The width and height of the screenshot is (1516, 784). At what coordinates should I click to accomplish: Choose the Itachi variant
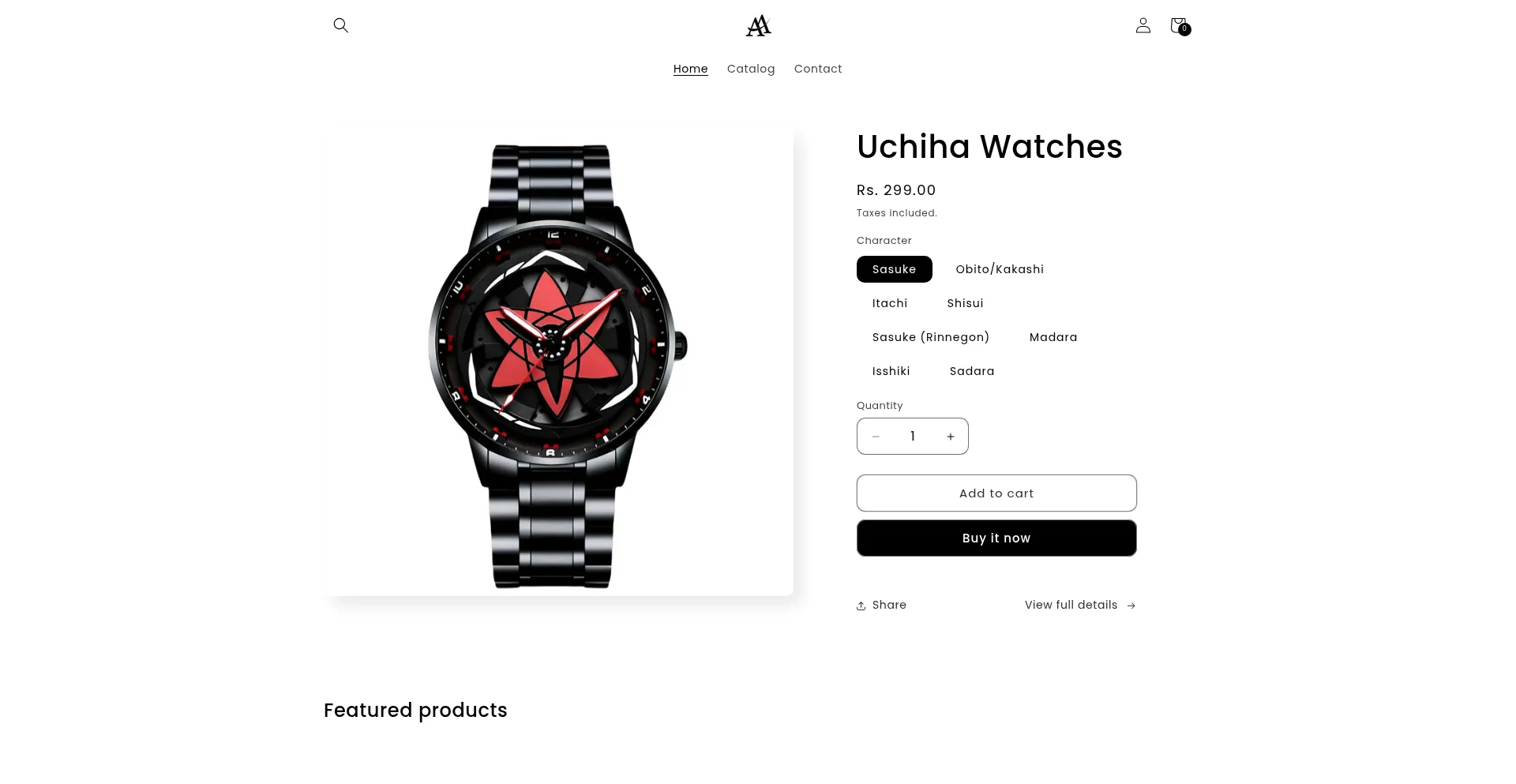890,303
